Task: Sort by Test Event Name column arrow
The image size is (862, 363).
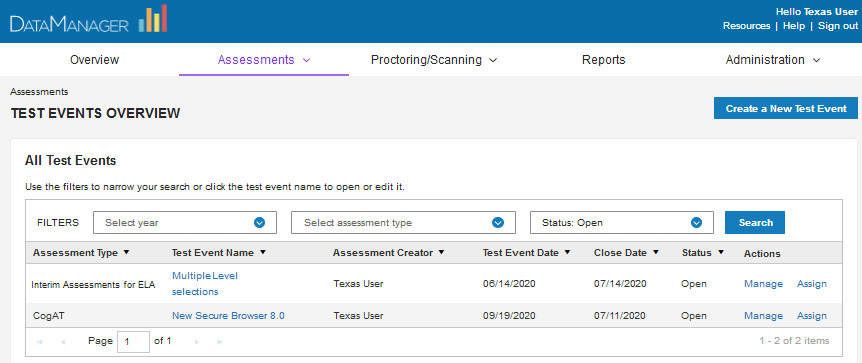Action: point(263,252)
